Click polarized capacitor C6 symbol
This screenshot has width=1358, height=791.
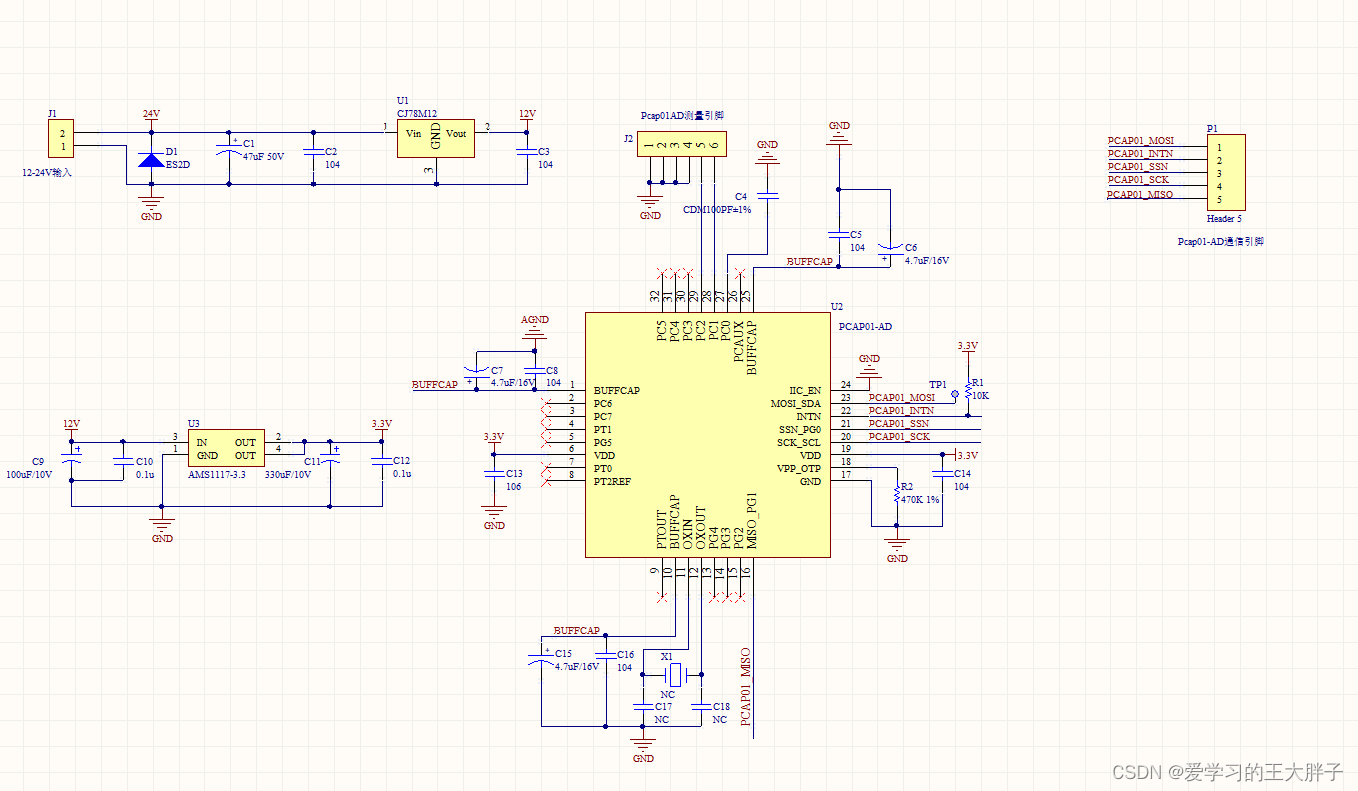889,250
